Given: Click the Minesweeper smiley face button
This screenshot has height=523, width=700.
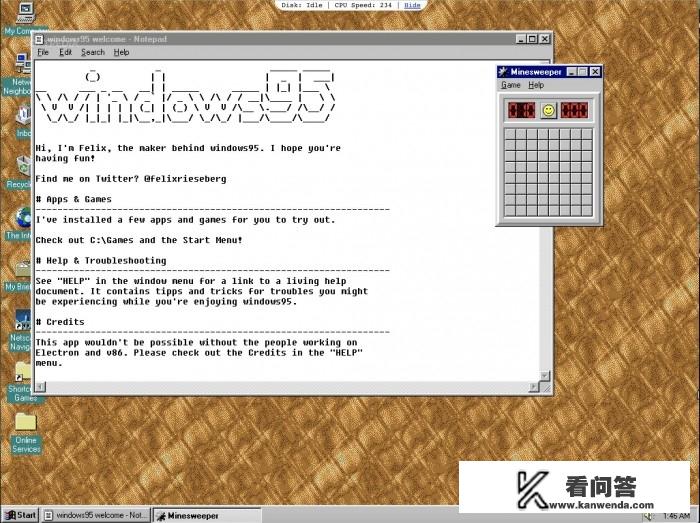Looking at the screenshot, I should tap(548, 110).
